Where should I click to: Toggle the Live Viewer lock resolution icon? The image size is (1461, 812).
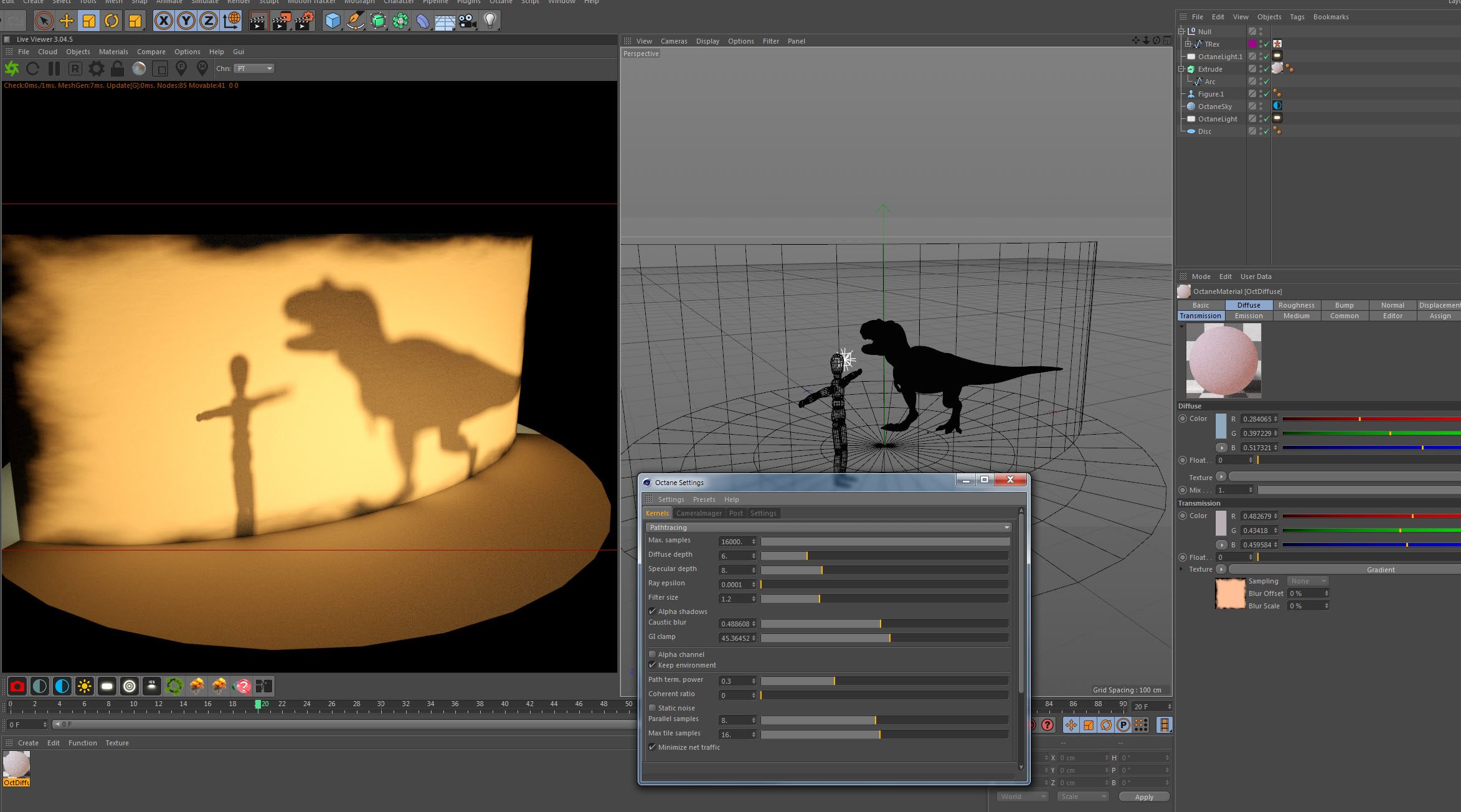[x=117, y=68]
